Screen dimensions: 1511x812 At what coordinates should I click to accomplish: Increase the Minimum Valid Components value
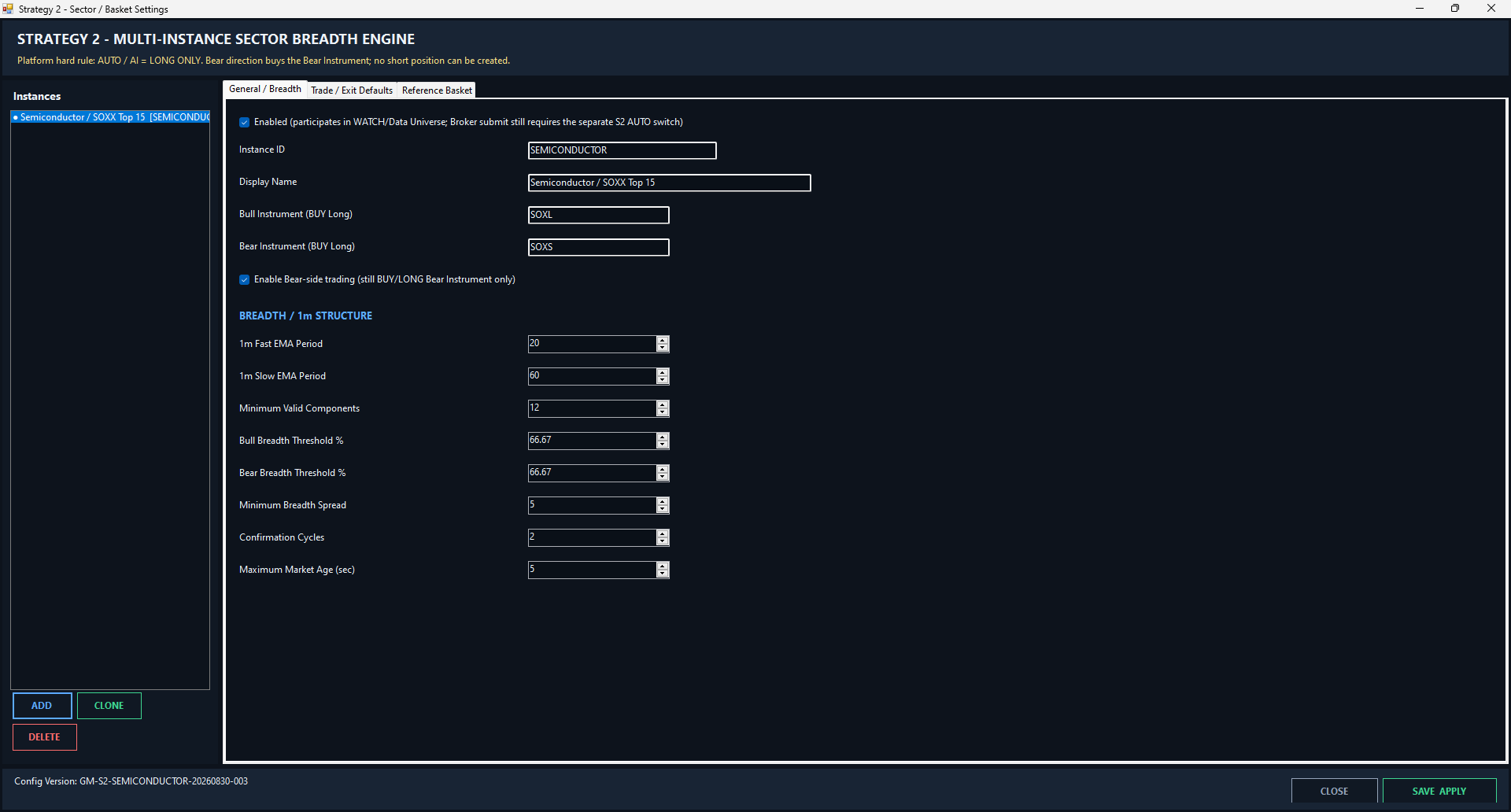(663, 404)
